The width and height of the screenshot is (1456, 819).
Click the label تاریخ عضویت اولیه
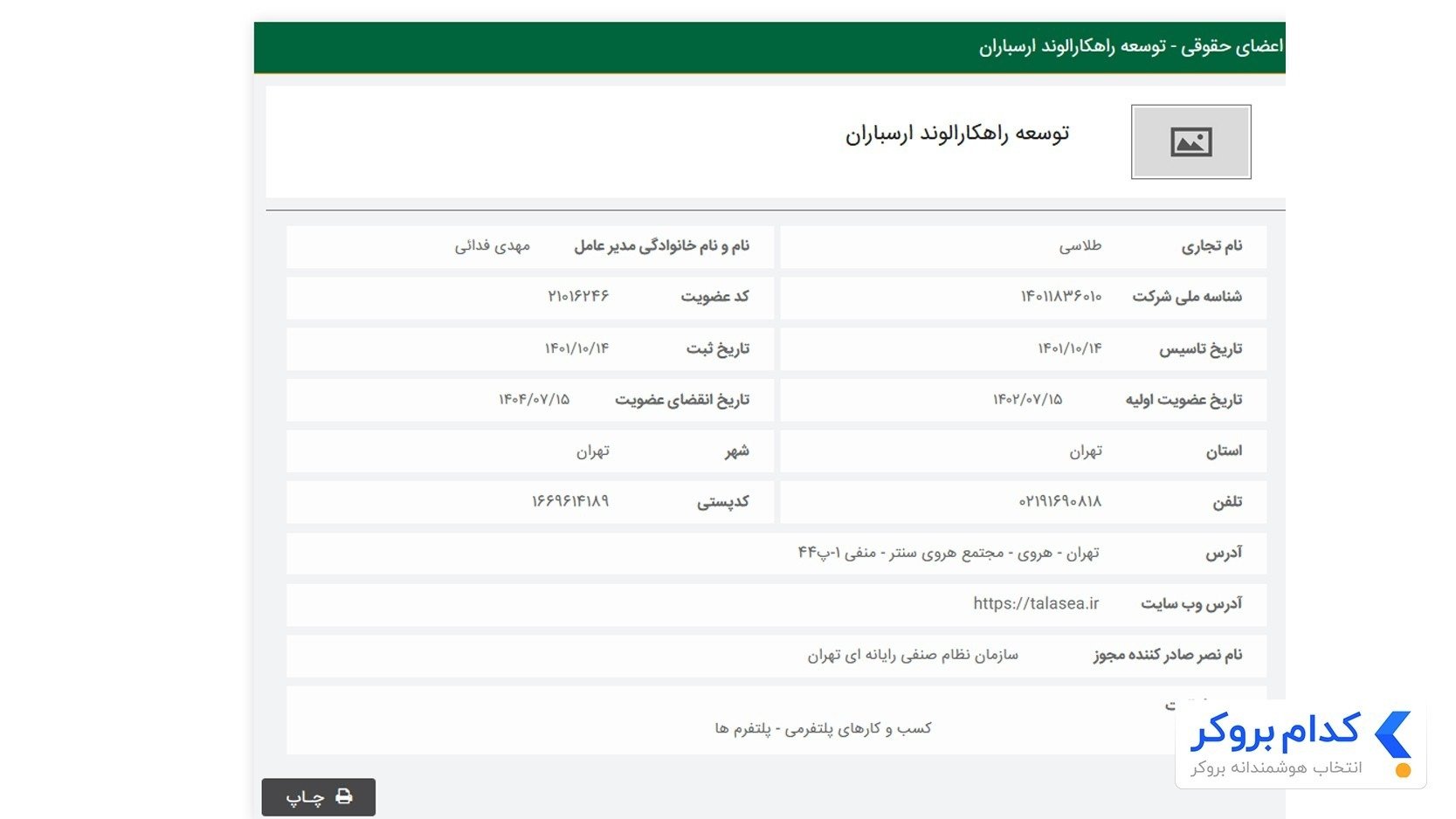pos(1183,399)
